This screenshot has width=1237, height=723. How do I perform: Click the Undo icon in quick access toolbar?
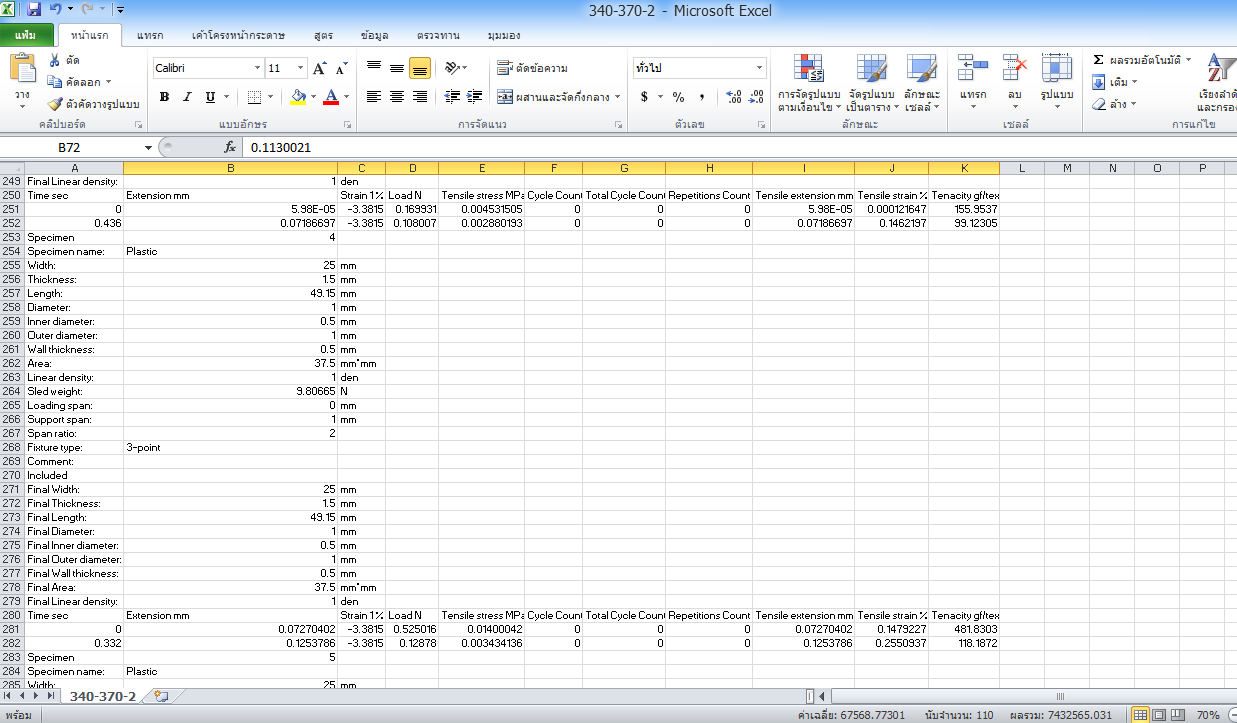(x=56, y=10)
